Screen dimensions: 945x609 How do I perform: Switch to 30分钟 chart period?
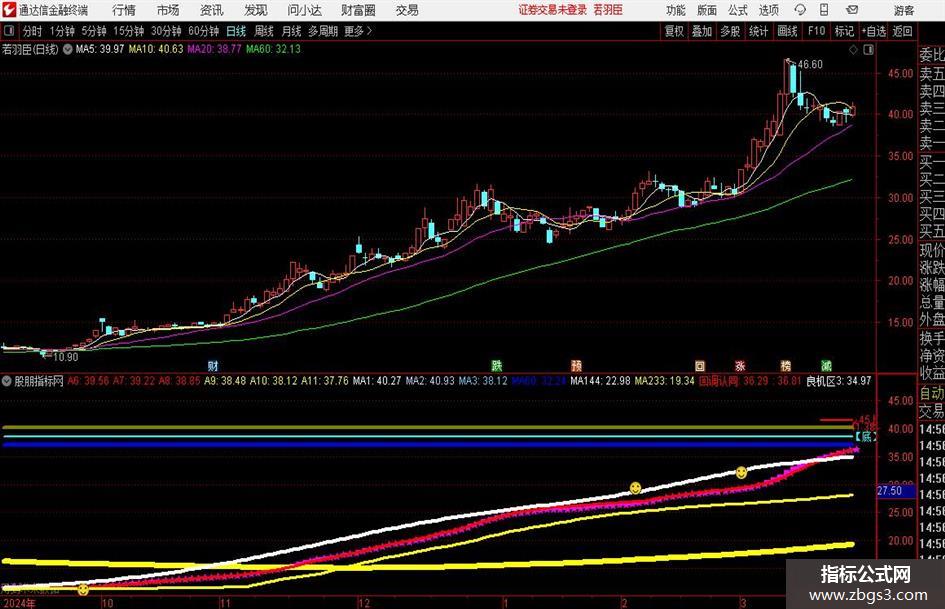166,31
